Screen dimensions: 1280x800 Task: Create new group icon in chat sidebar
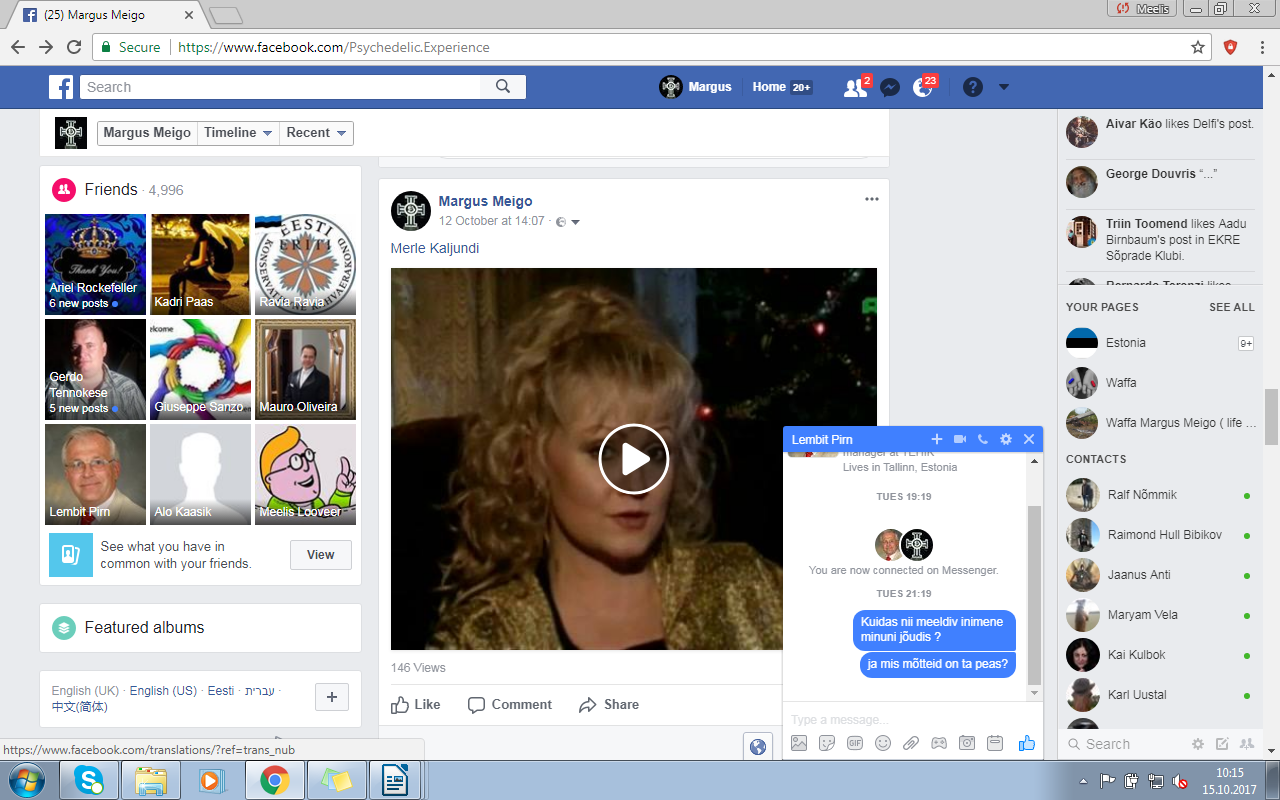point(1246,744)
